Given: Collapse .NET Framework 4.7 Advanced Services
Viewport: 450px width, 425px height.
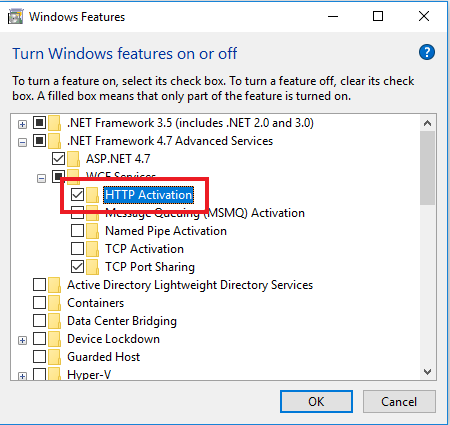Looking at the screenshot, I should [x=22, y=142].
